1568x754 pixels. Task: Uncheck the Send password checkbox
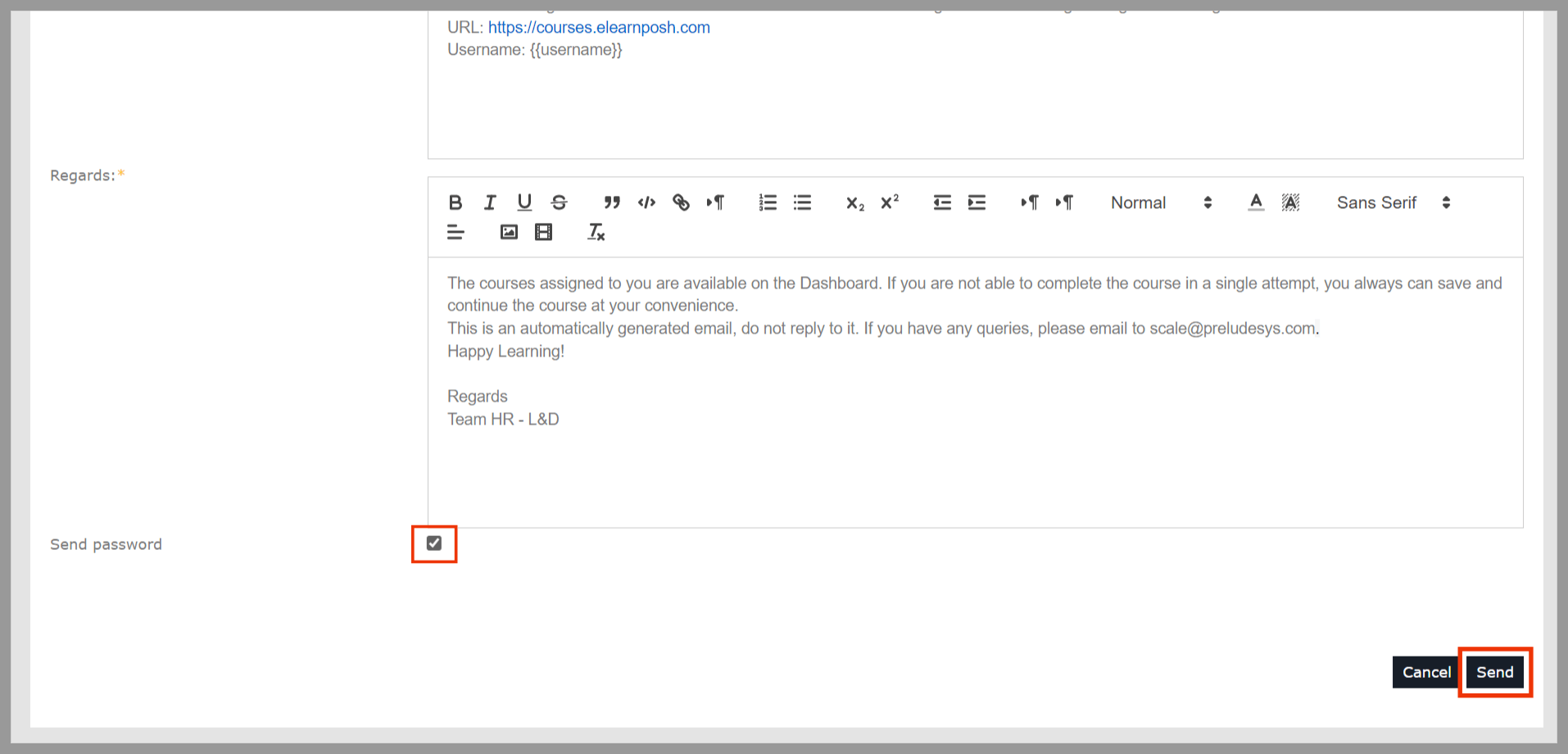434,543
